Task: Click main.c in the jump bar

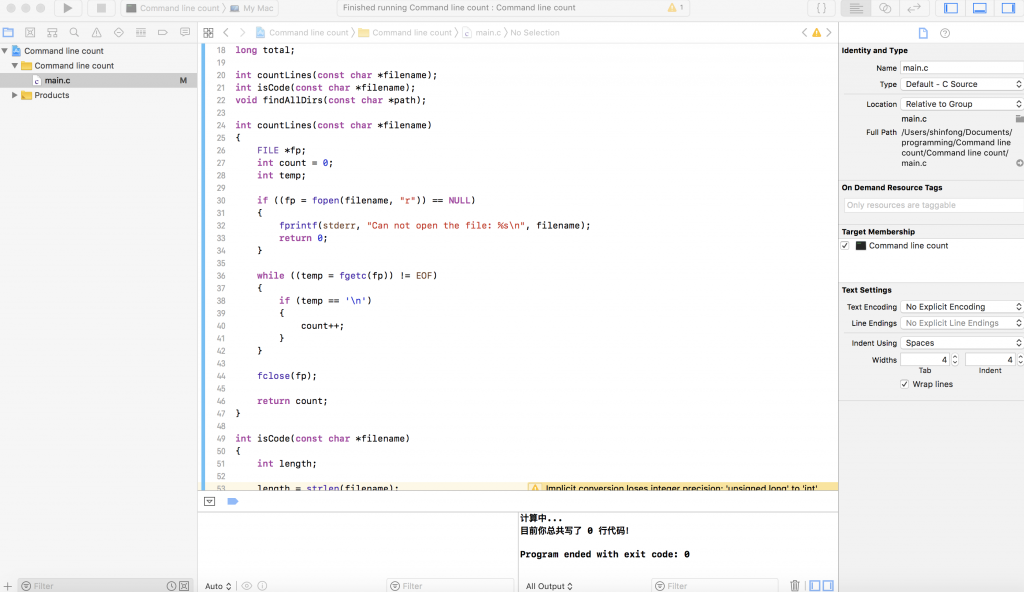Action: 482,33
